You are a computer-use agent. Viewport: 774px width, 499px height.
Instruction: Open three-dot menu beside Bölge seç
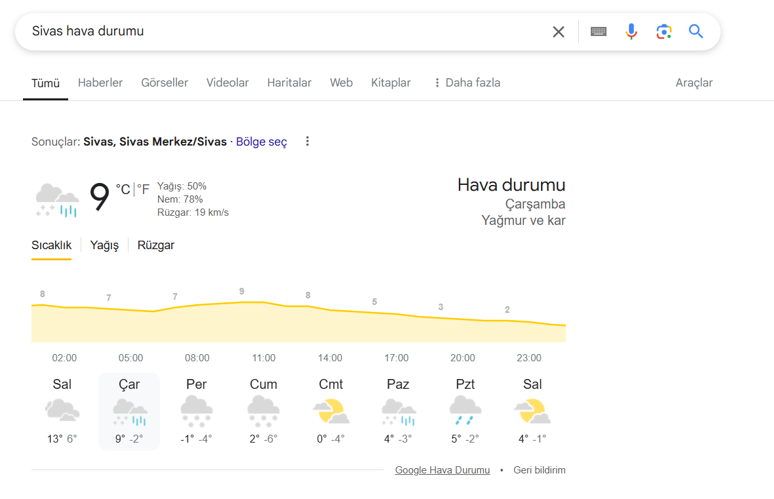pos(307,142)
